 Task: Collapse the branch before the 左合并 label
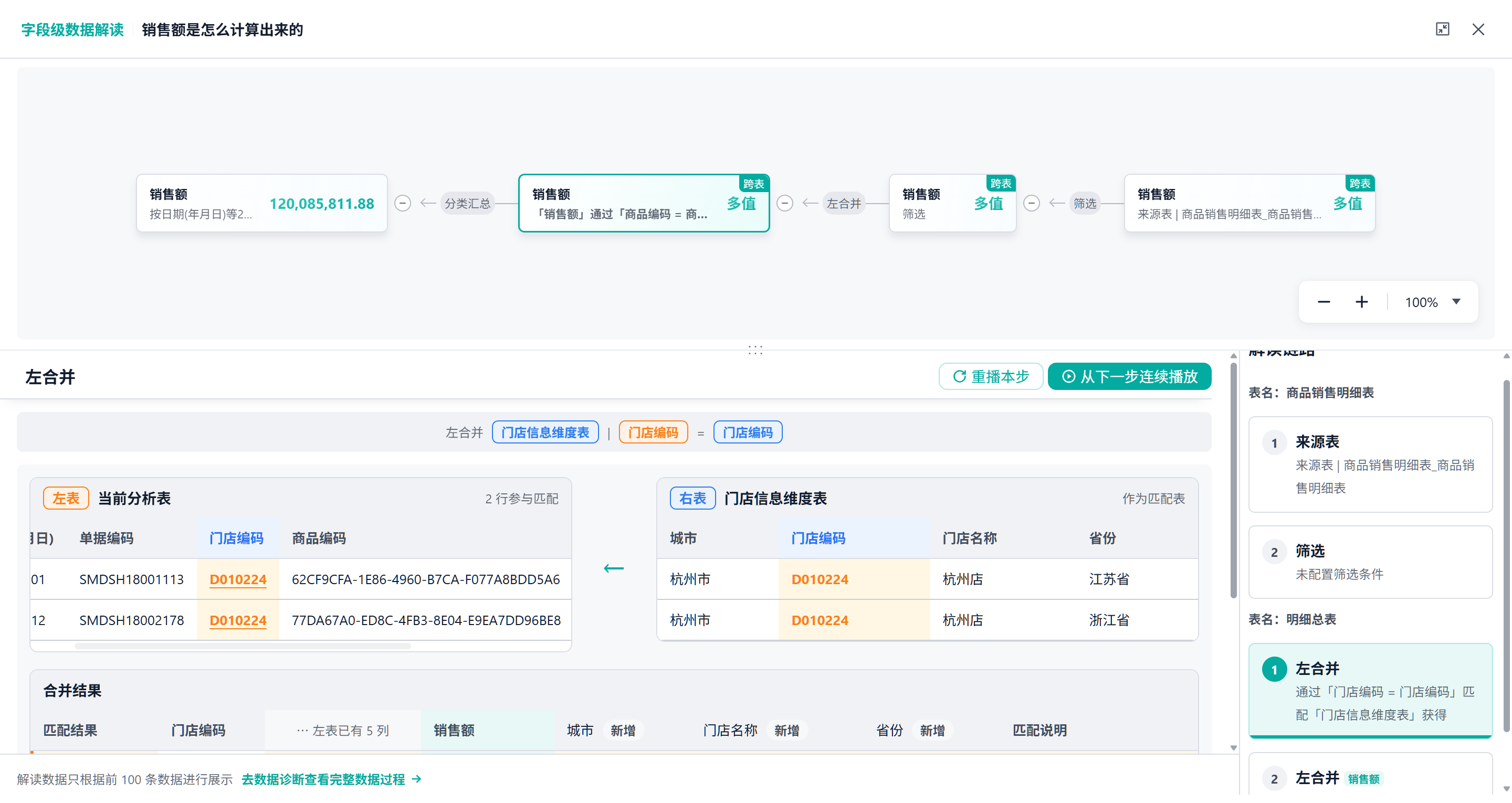click(x=785, y=203)
